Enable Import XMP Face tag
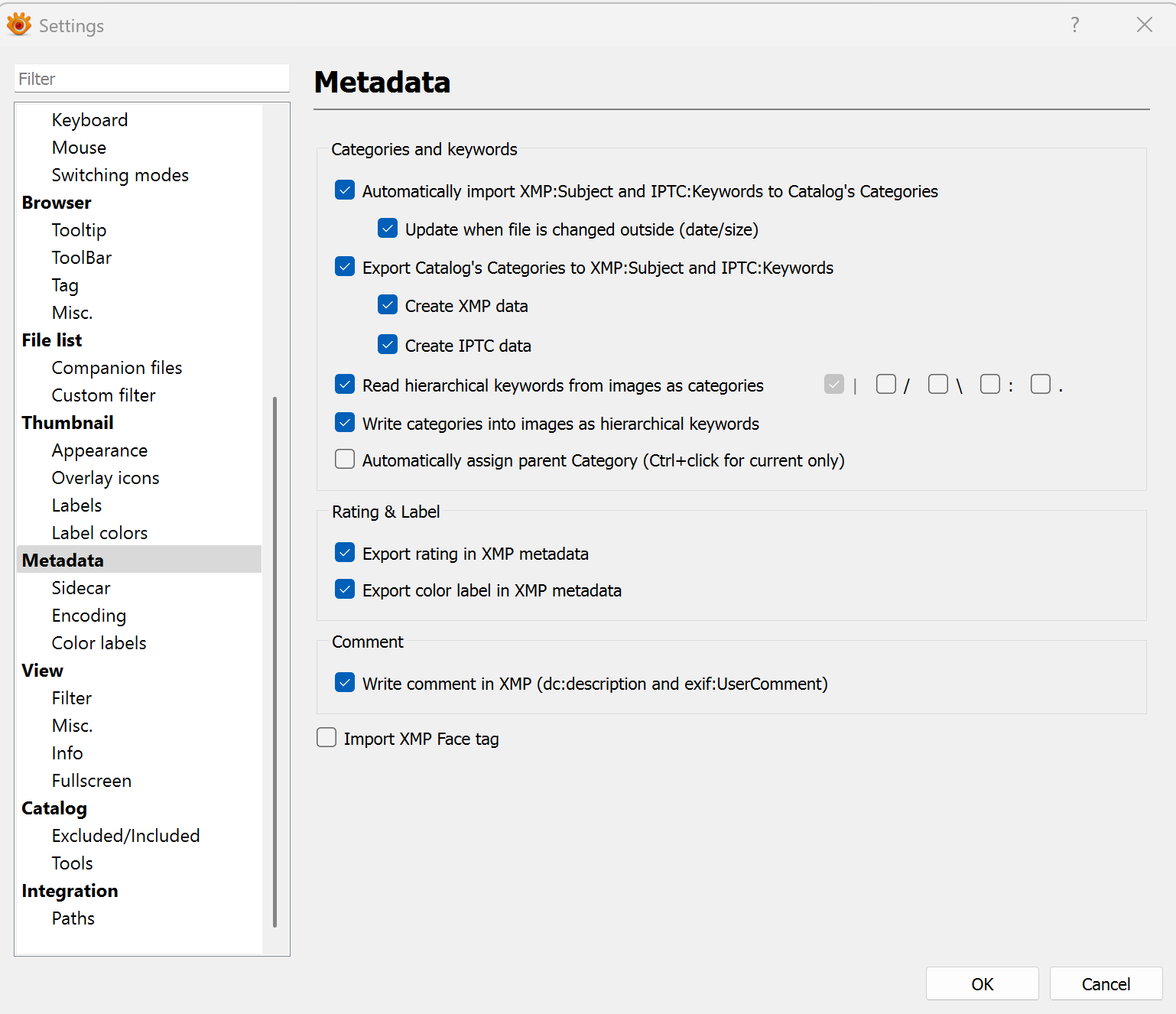 pos(326,738)
